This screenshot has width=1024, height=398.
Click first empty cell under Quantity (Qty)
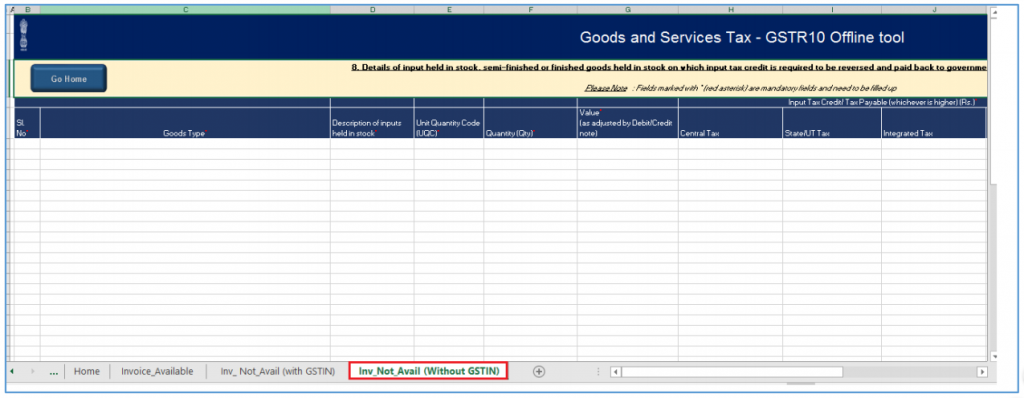(530, 143)
